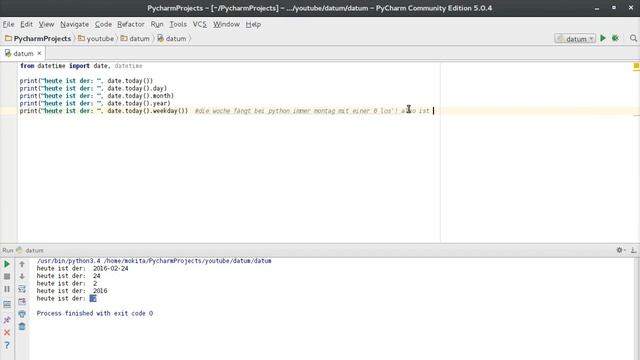Close the Run tab with the red X
The height and width of the screenshot is (360, 640).
7,333
